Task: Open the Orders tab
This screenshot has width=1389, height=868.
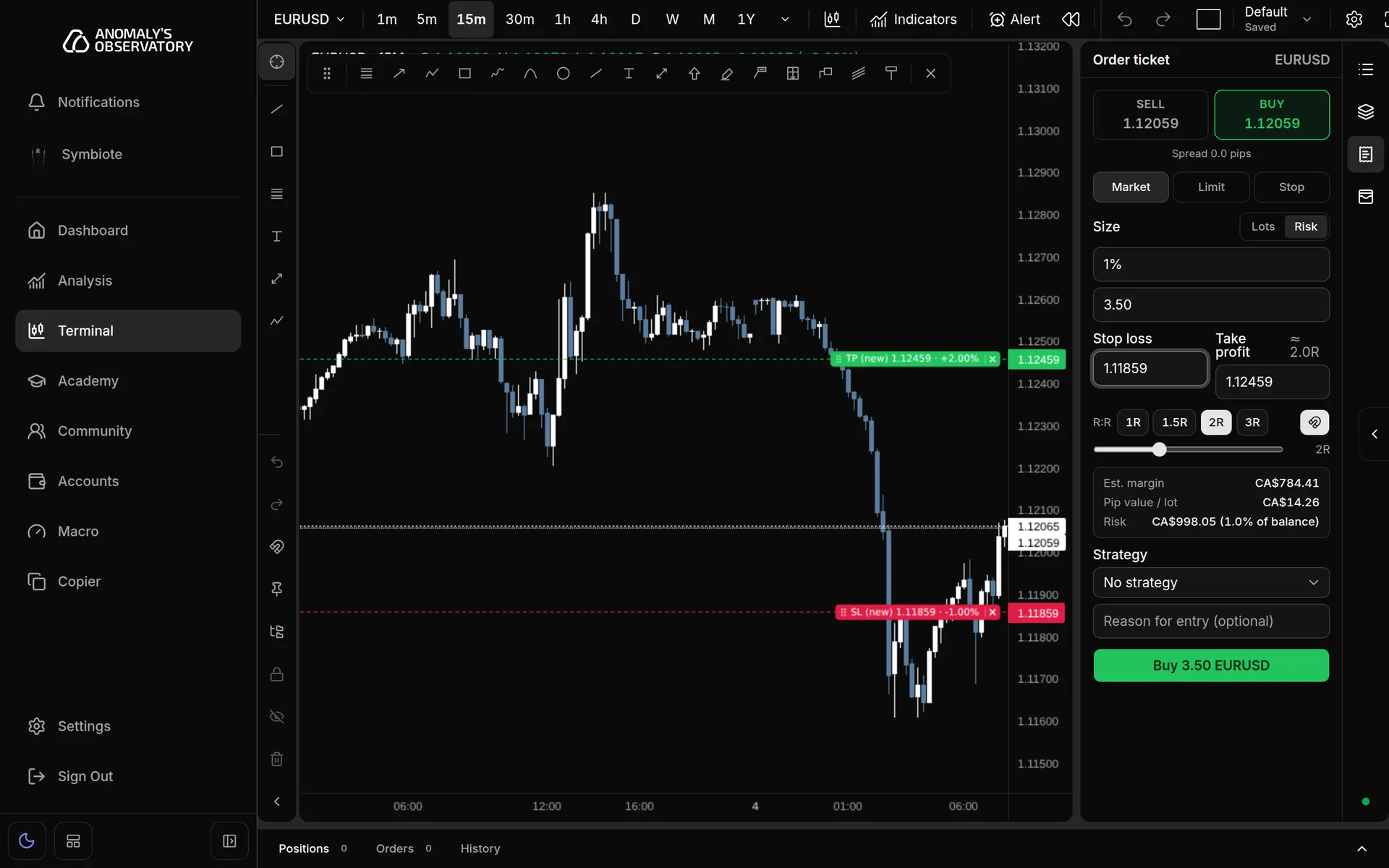Action: click(403, 848)
